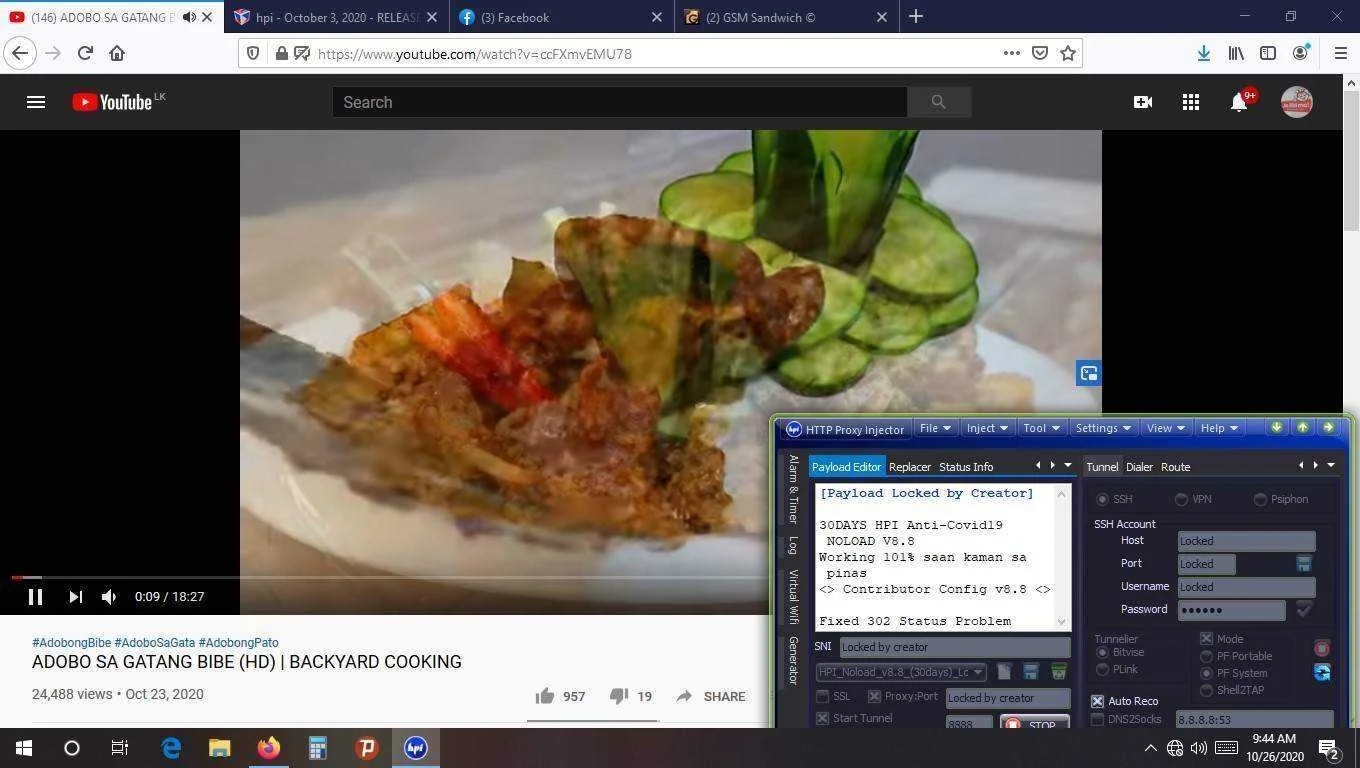1360x768 pixels.
Task: Switch to the Facebook browser tab
Action: (x=561, y=17)
